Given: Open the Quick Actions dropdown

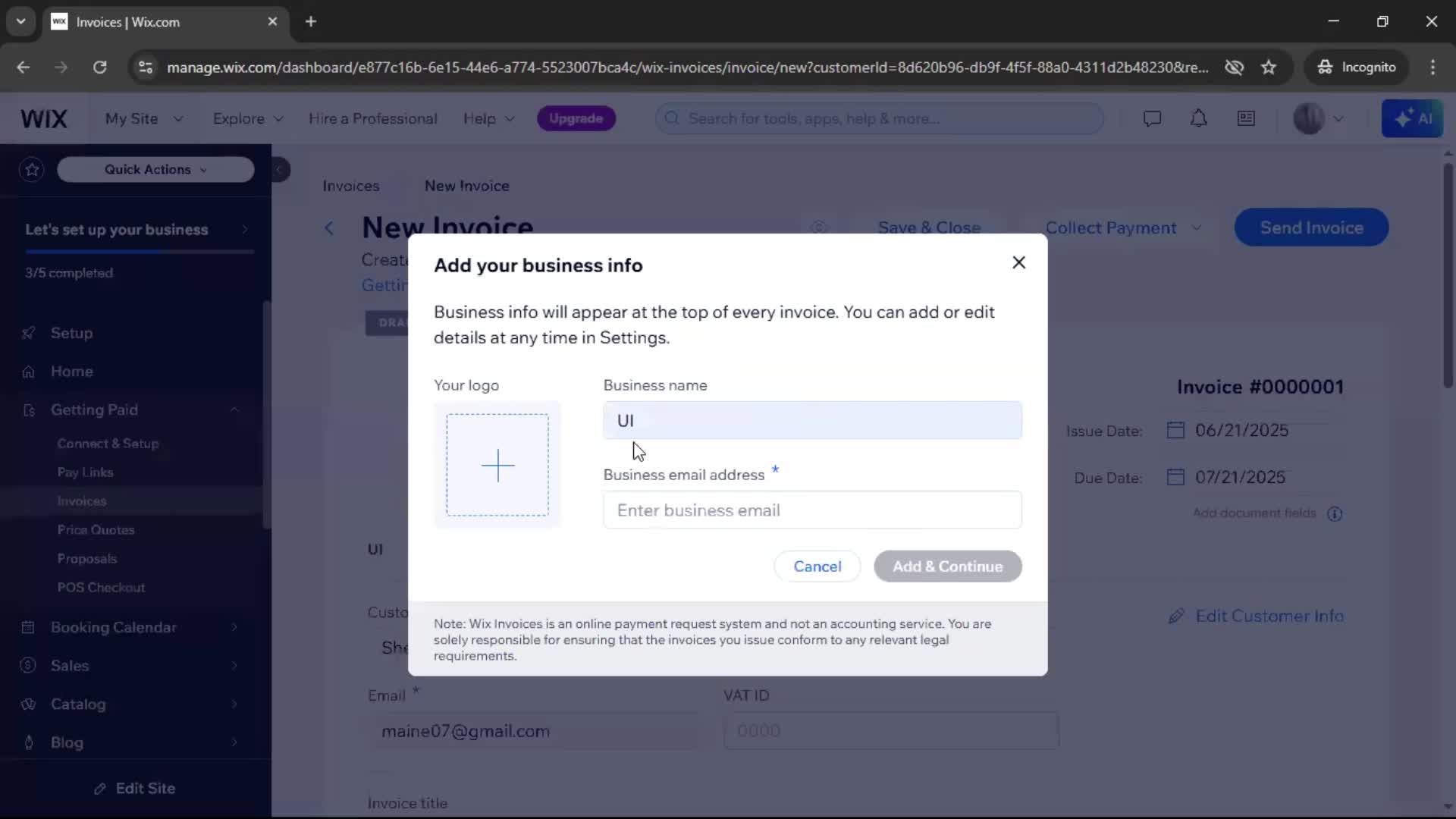Looking at the screenshot, I should (x=155, y=170).
